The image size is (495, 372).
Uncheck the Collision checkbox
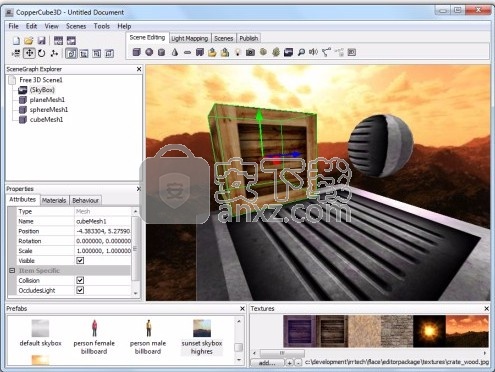(x=80, y=280)
